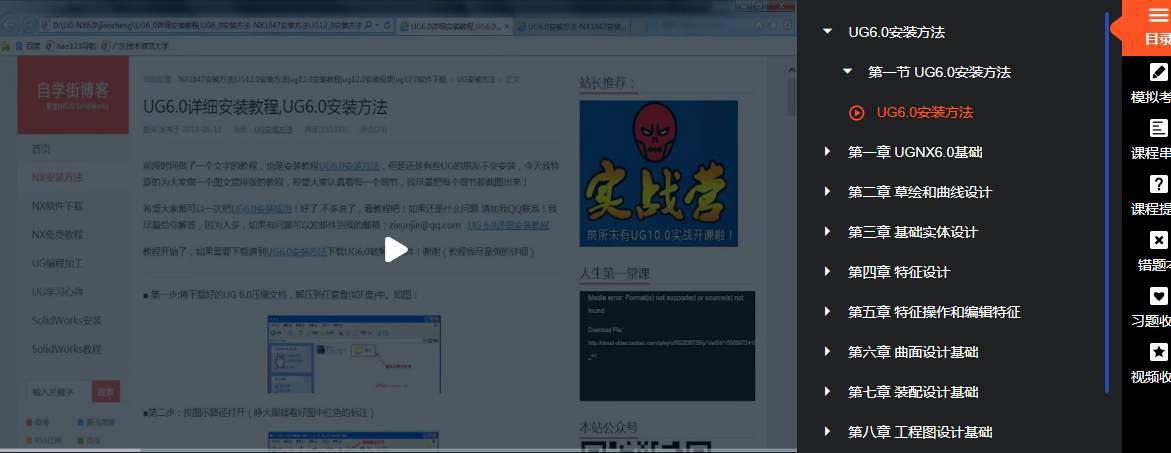This screenshot has width=1171, height=453.
Task: Select the orange UG6.0安装方法 lesson title
Action: 925,113
